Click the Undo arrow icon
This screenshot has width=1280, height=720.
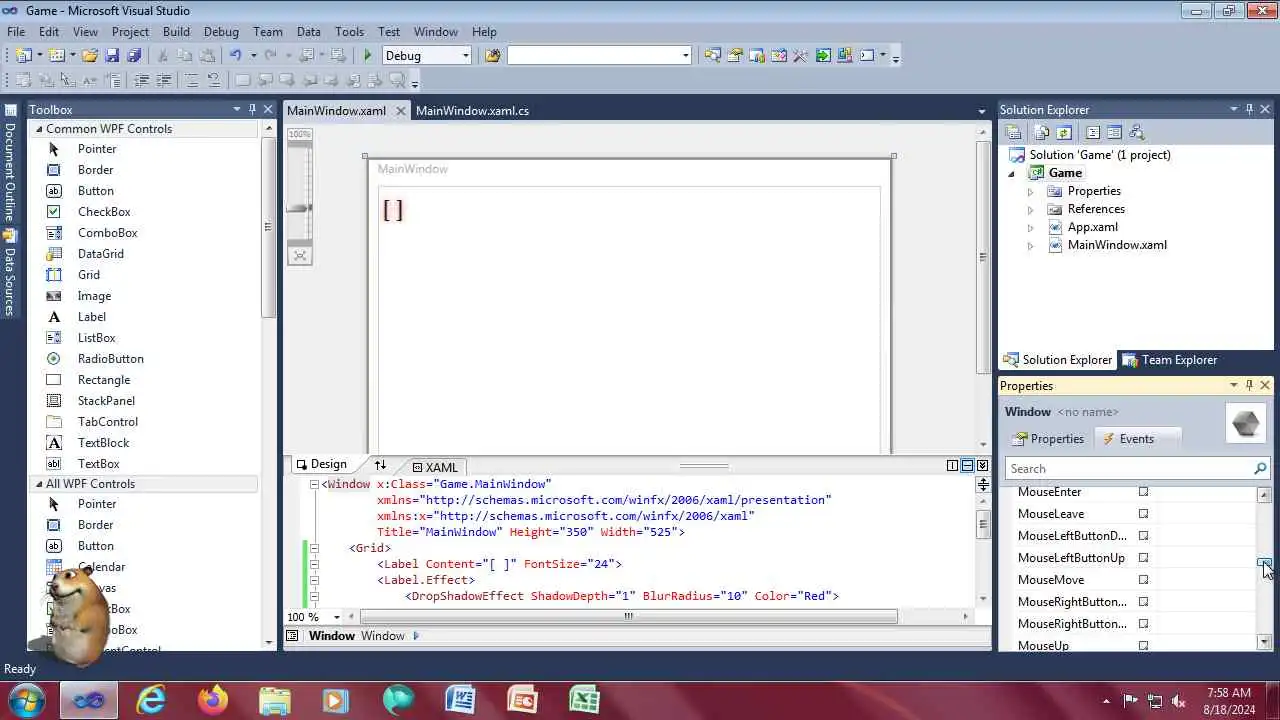[235, 56]
